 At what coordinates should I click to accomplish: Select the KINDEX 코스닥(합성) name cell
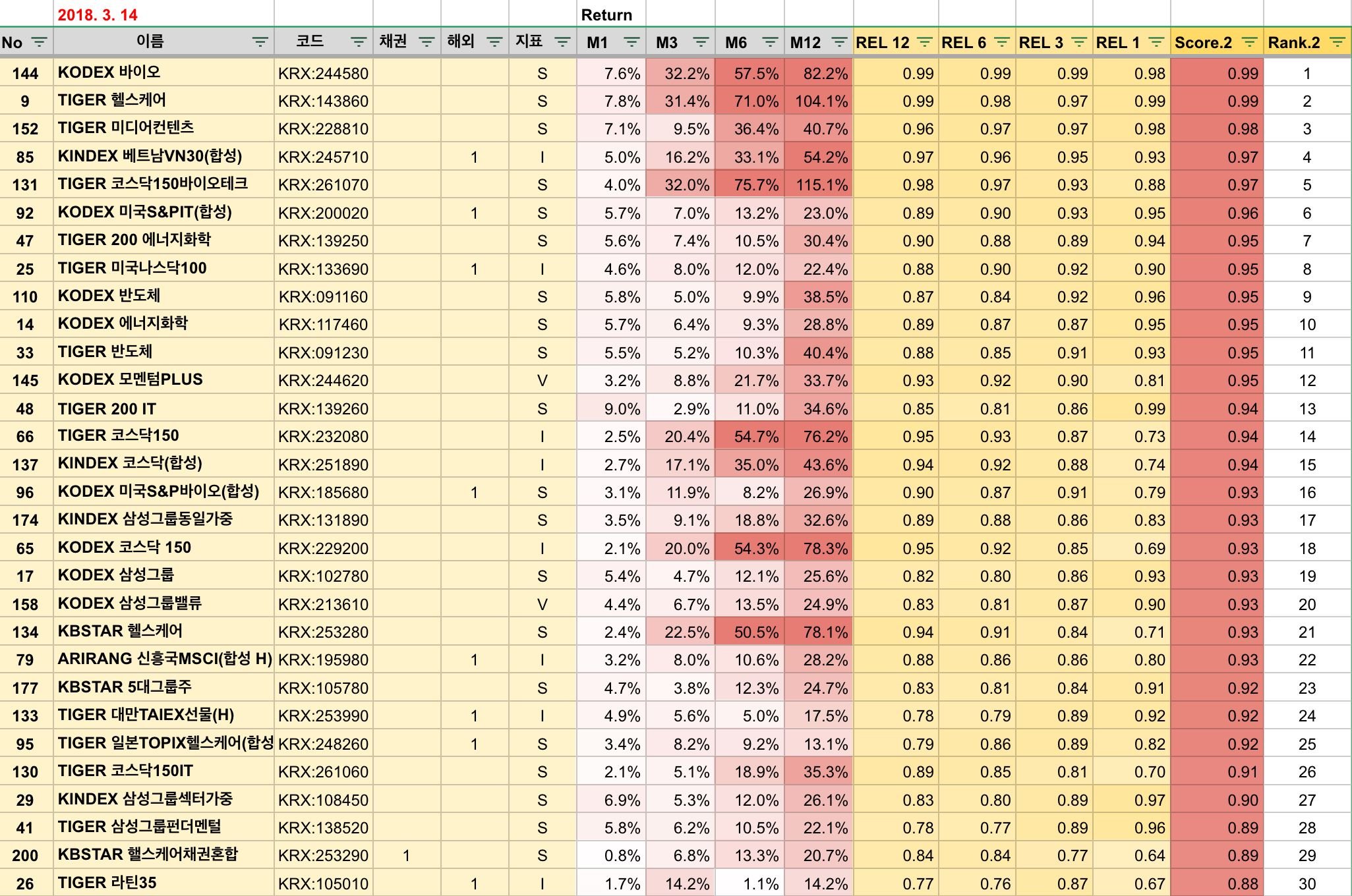[x=163, y=464]
